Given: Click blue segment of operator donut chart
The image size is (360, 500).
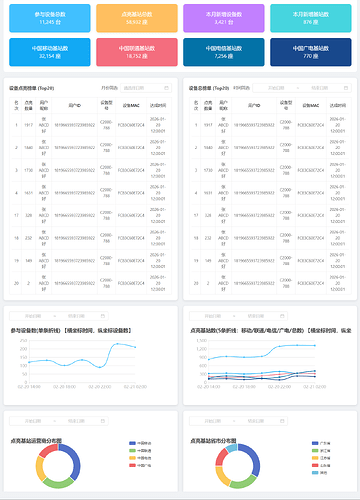Looking at the screenshot, I should 76,460.
